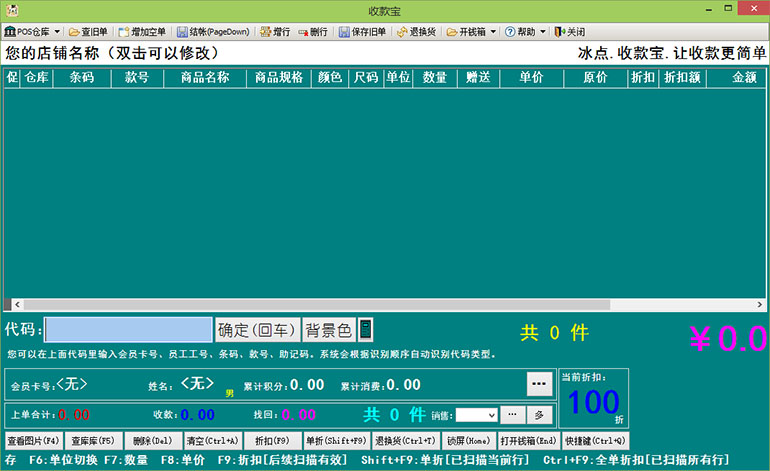Click the 保存旧单 save icon
Image resolution: width=770 pixels, height=471 pixels.
(x=362, y=32)
